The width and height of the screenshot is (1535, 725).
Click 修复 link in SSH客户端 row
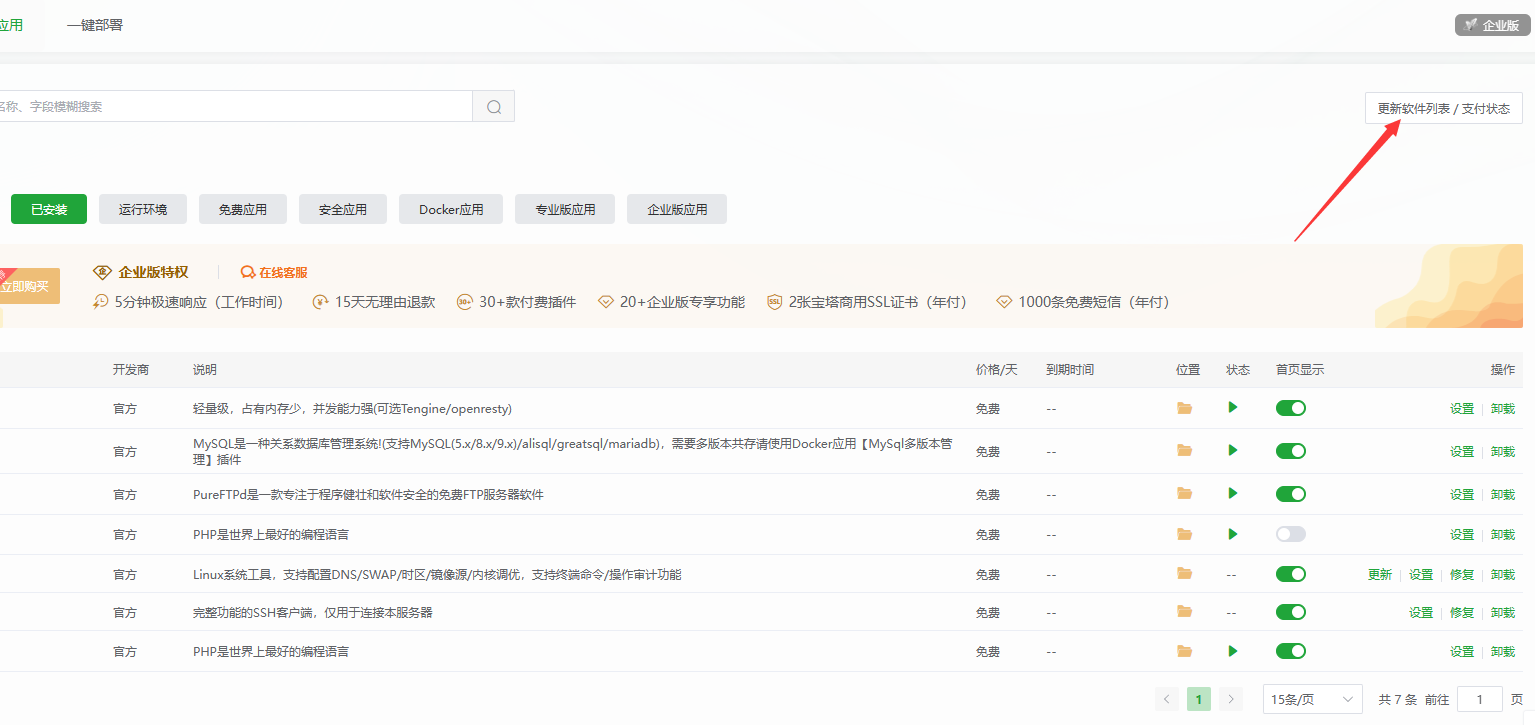pos(1462,612)
